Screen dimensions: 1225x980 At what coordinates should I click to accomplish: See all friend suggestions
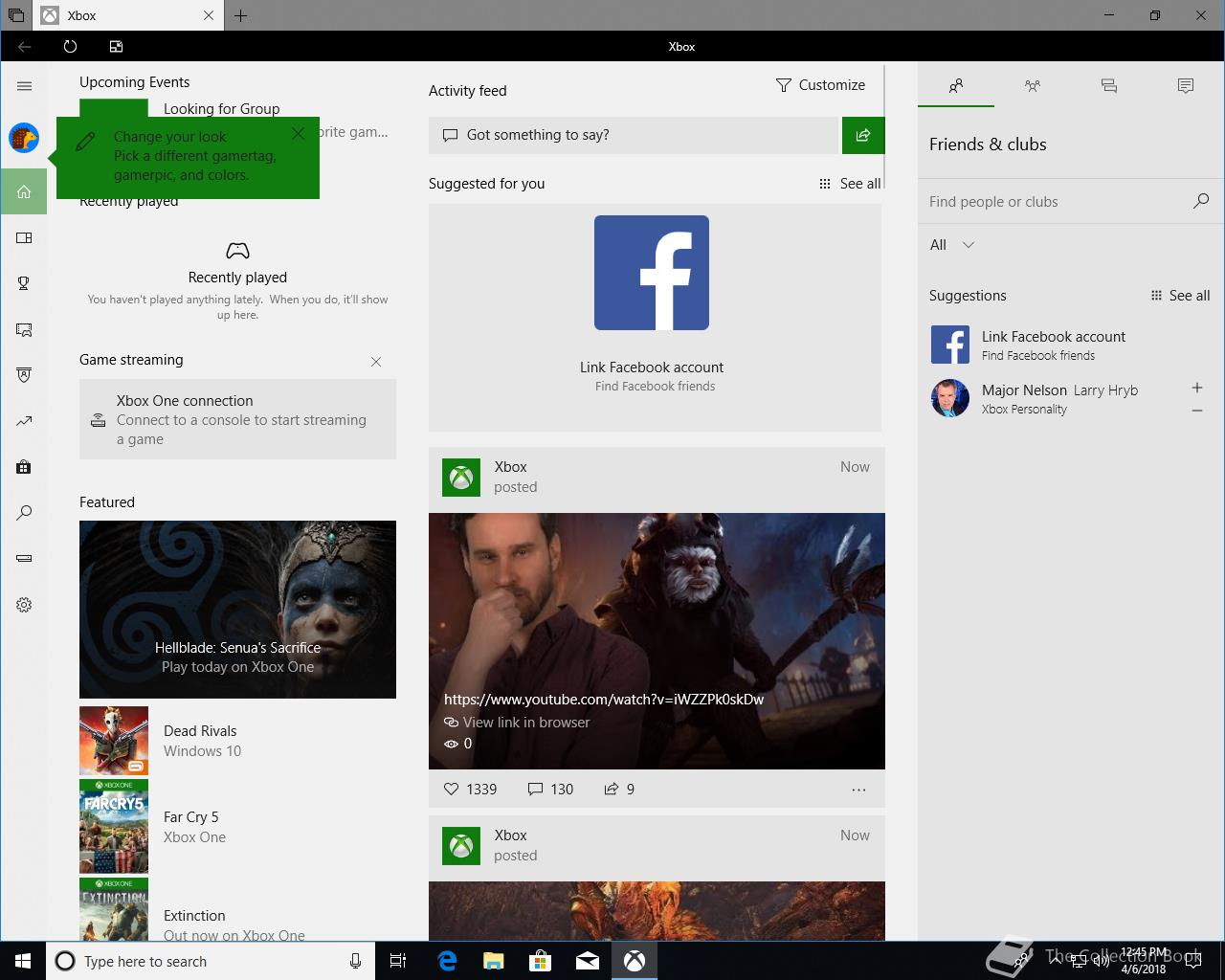click(x=1180, y=296)
